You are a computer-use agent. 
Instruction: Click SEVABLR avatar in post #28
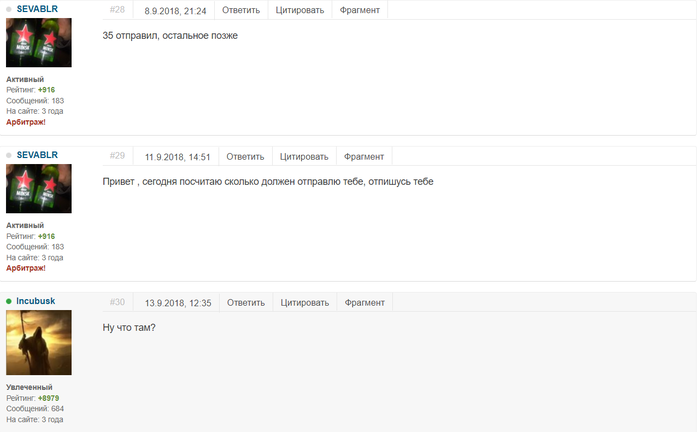pos(39,43)
